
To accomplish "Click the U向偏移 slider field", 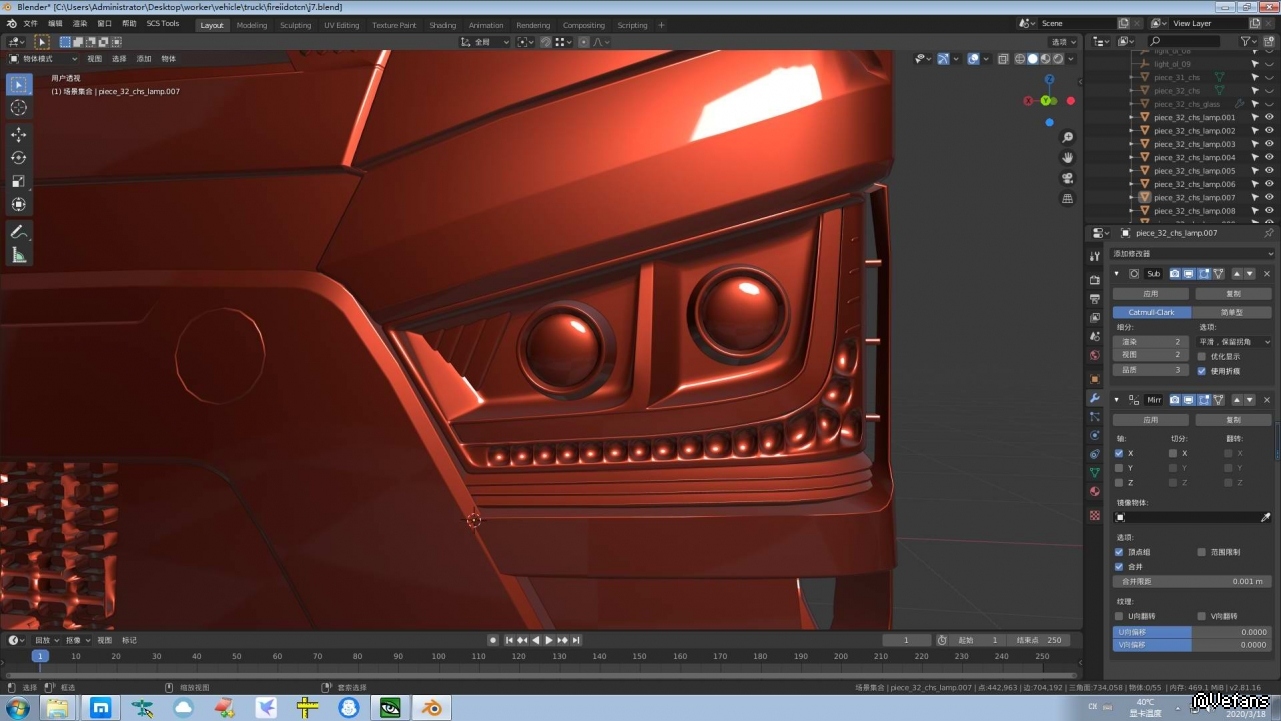I will [1191, 632].
